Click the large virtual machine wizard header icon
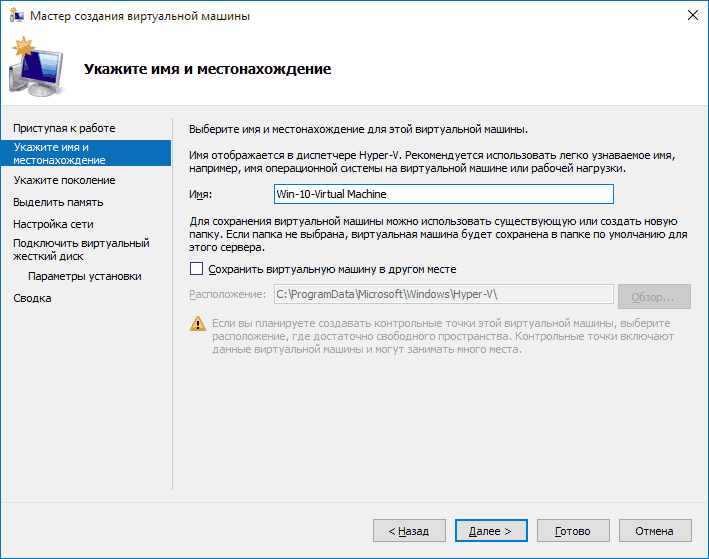This screenshot has width=709, height=559. [40, 68]
